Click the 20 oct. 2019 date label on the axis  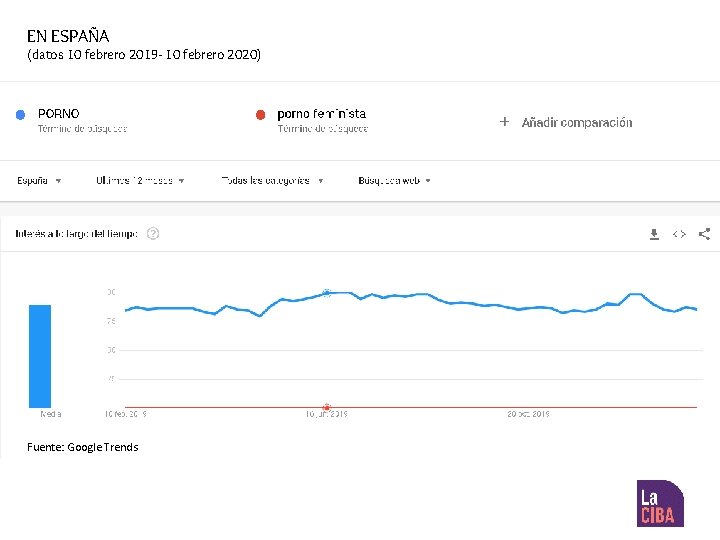click(x=527, y=414)
